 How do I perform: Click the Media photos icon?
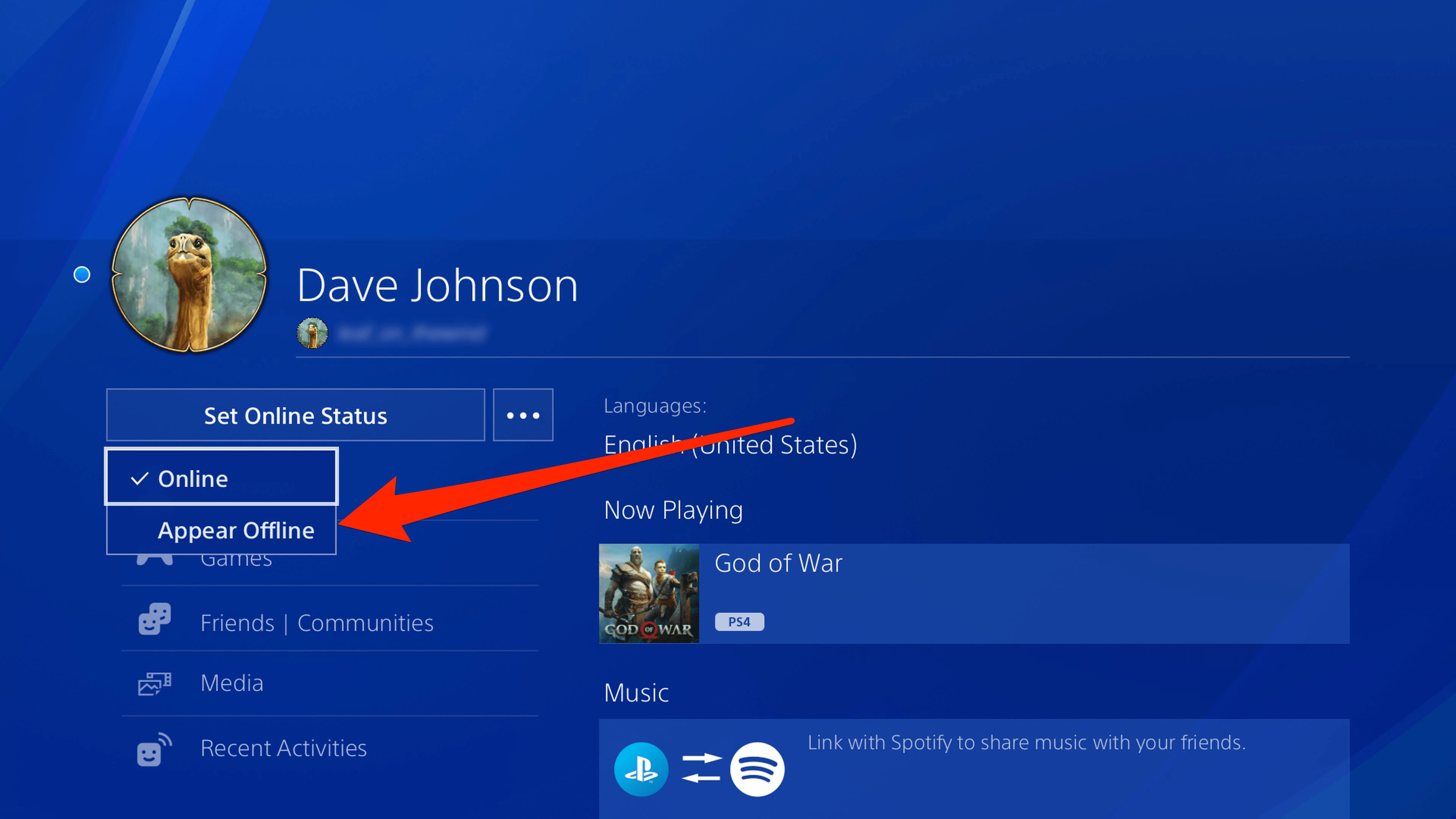tap(154, 683)
